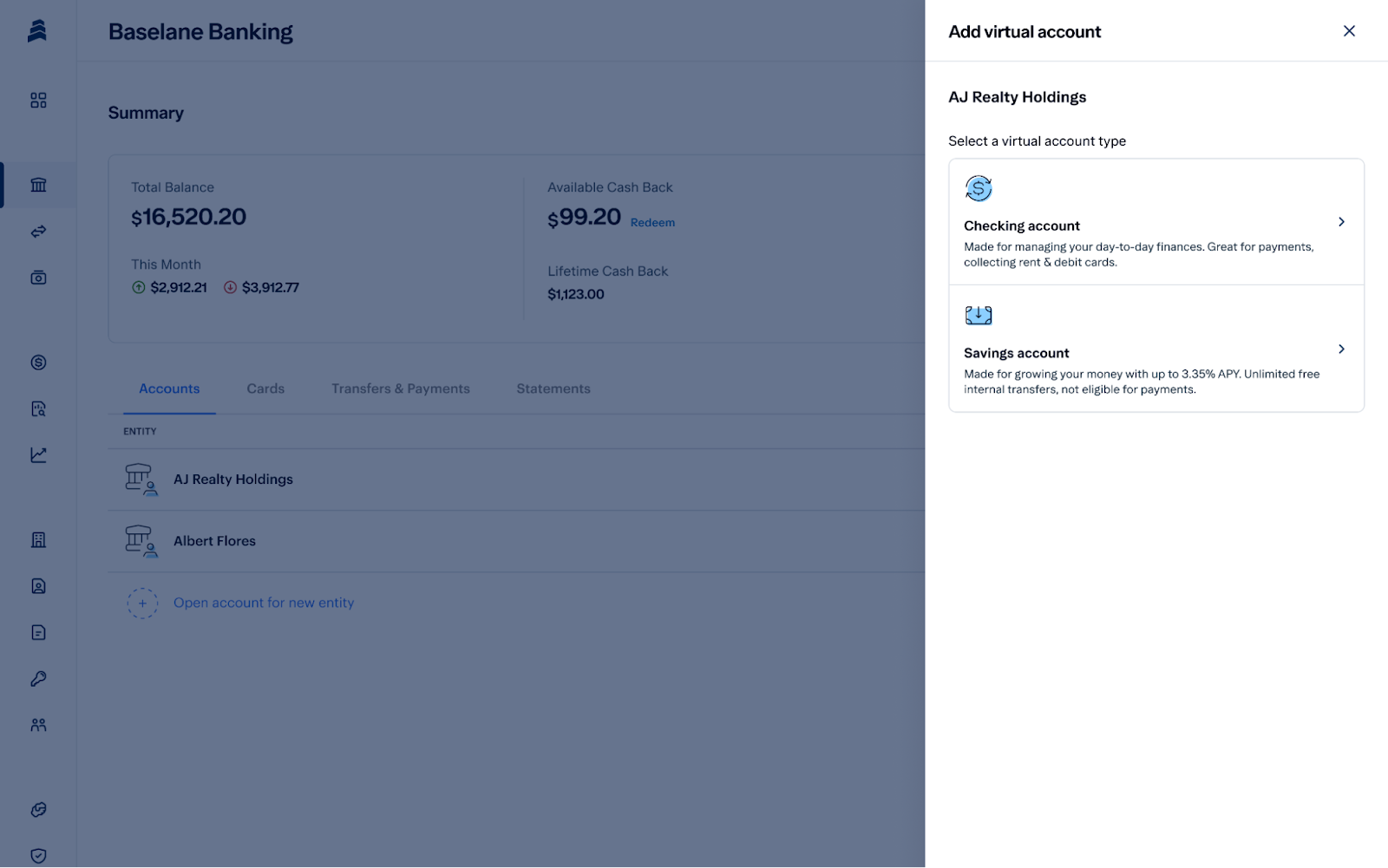Click the tenant profile document icon in the sidebar
Viewport: 1388px width, 868px height.
pyautogui.click(x=38, y=586)
